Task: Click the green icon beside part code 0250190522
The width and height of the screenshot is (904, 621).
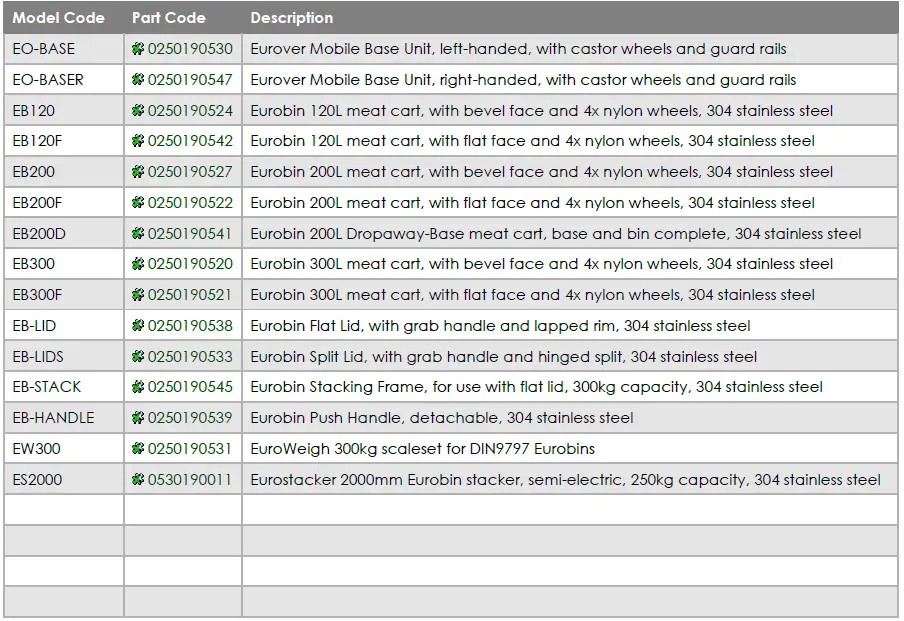Action: tap(138, 203)
